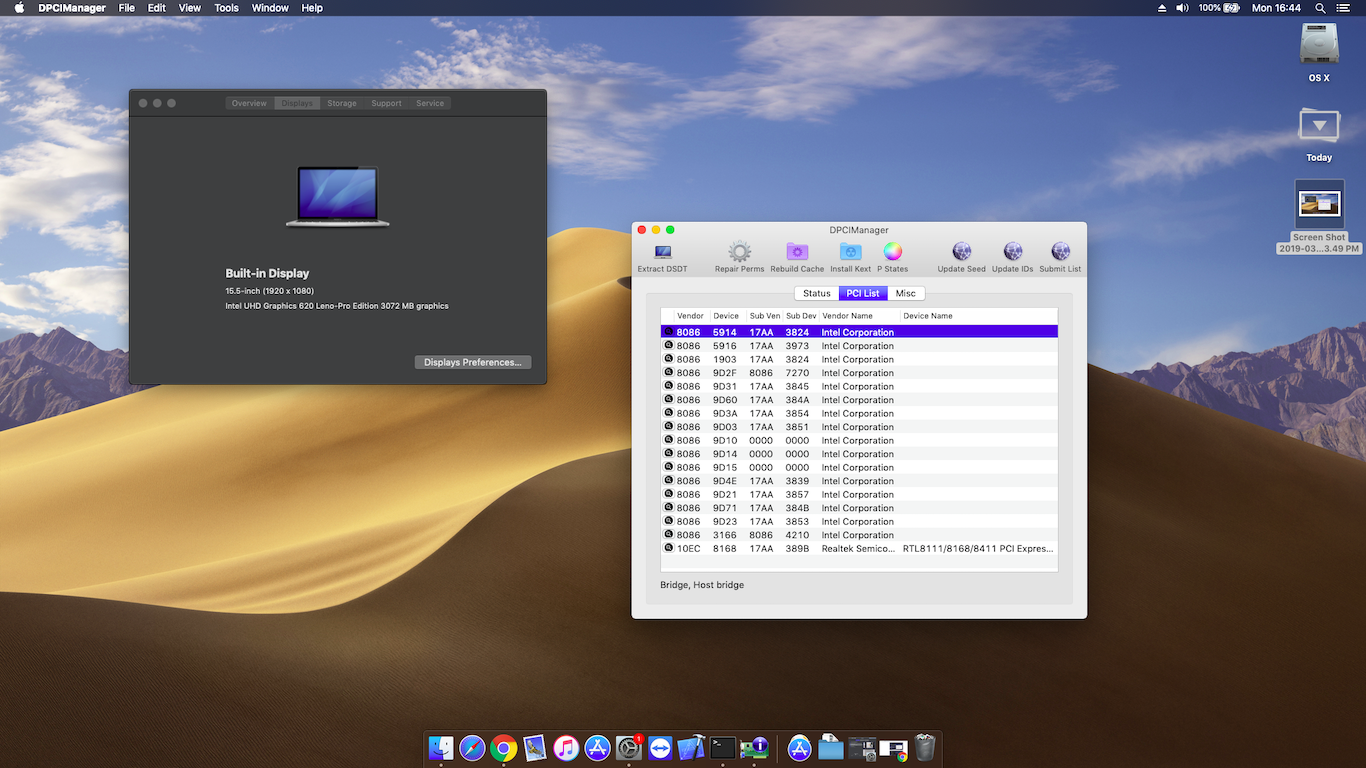Sort by the Device column header
This screenshot has width=1366, height=768.
click(727, 316)
